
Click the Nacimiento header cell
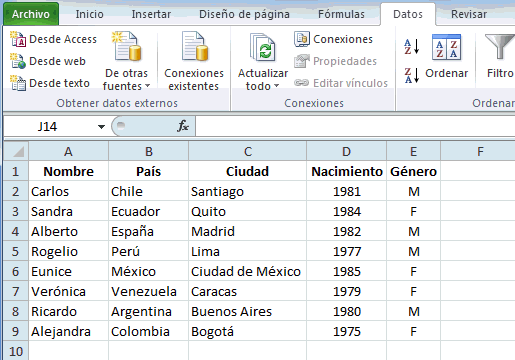coord(347,171)
